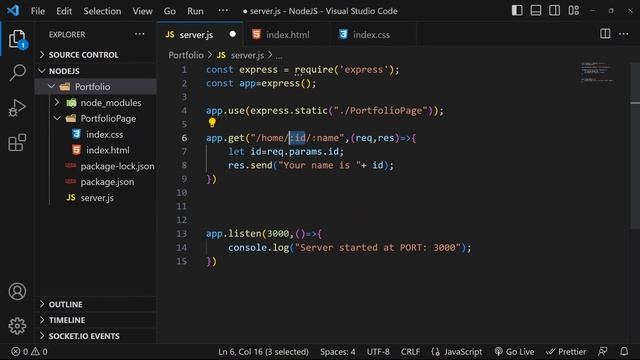This screenshot has width=640, height=360.
Task: Open the Selection menu
Action: (102, 11)
